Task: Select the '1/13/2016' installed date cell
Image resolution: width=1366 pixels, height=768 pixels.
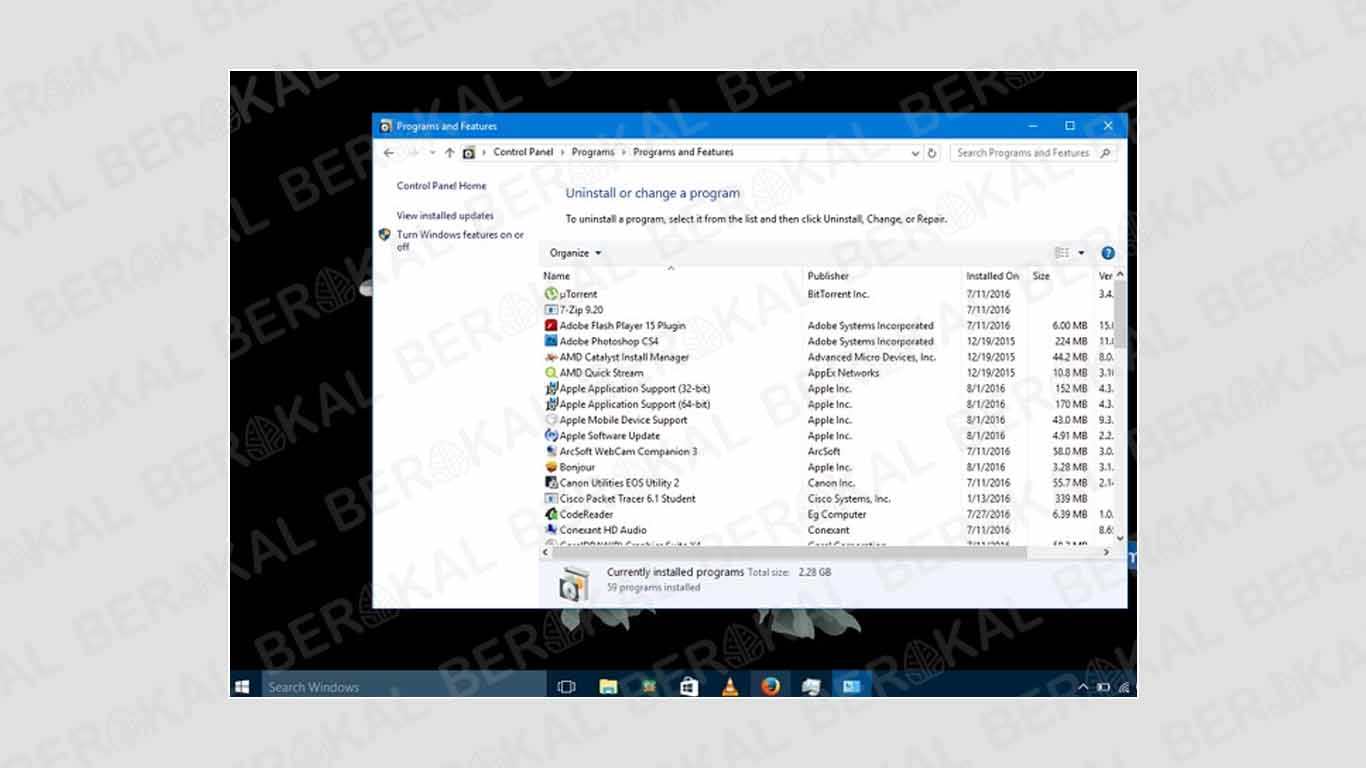Action: (986, 498)
